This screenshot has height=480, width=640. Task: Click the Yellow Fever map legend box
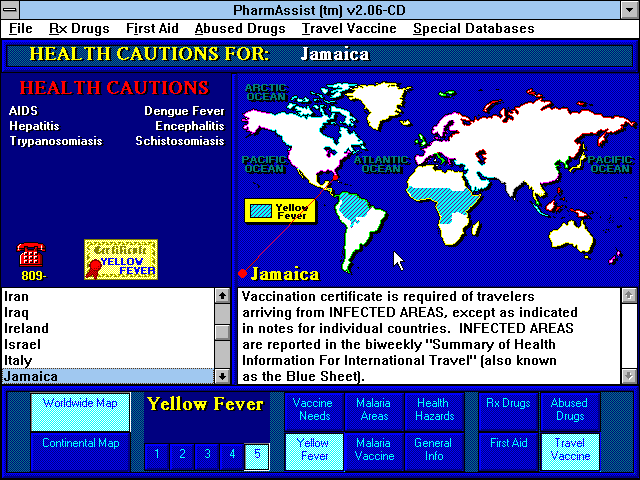(280, 211)
